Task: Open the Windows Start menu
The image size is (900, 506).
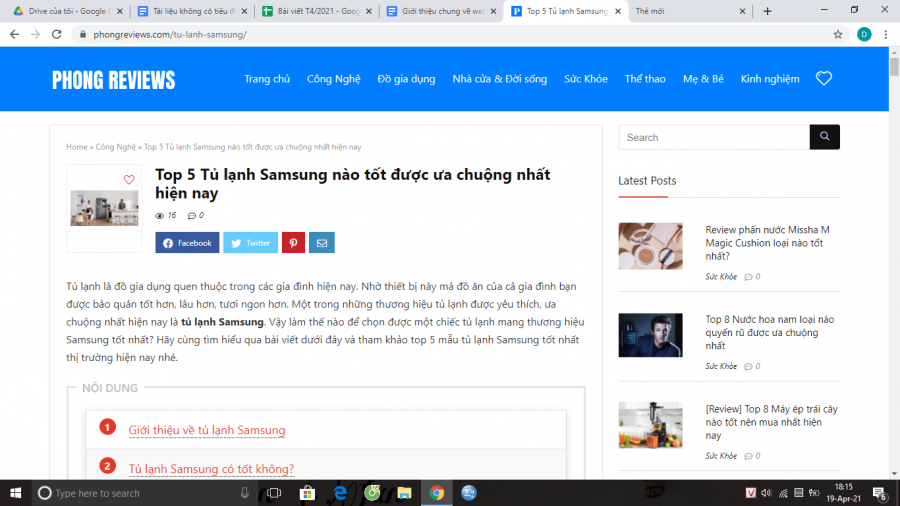Action: 15,493
